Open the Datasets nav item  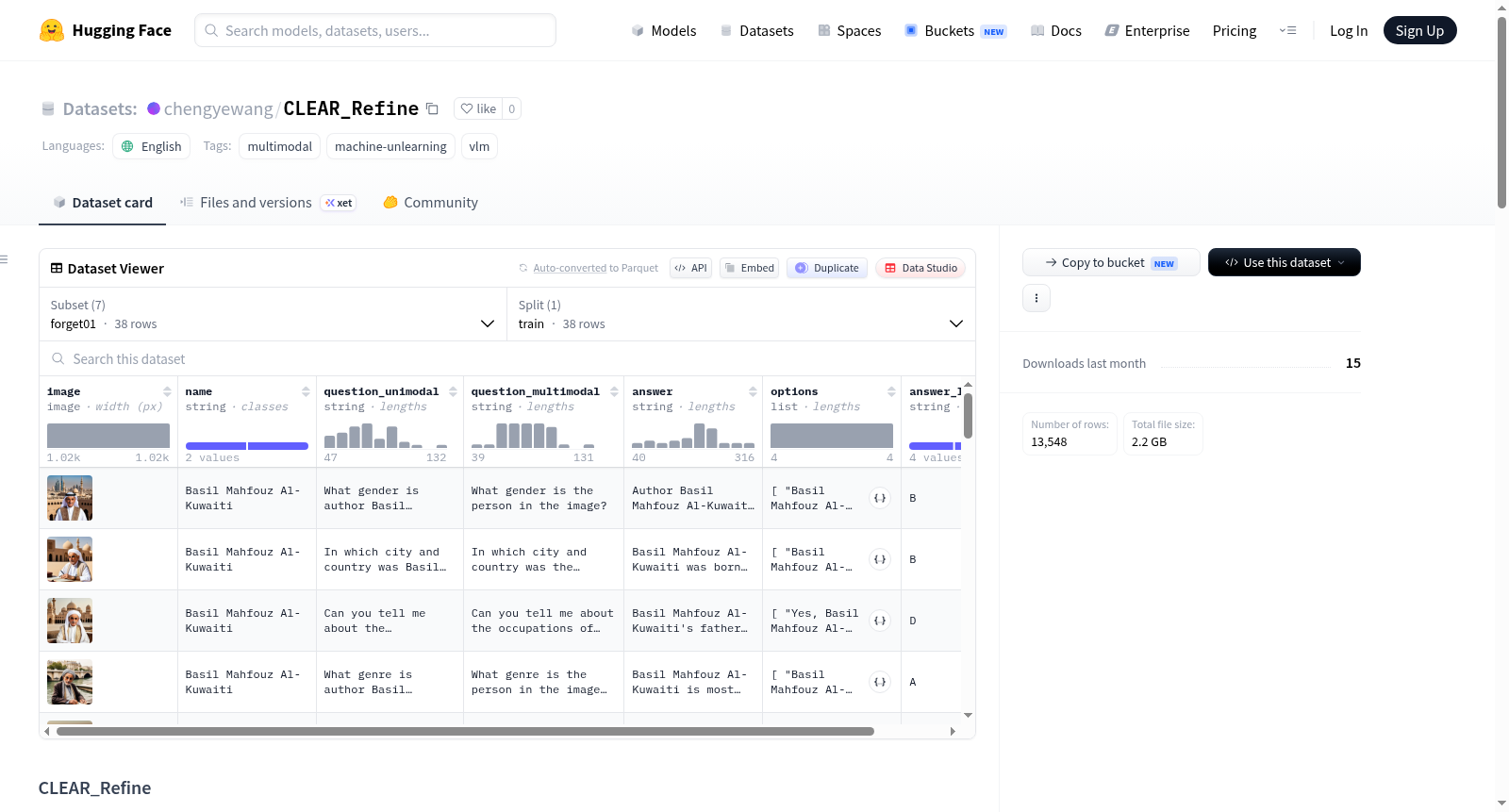756,30
